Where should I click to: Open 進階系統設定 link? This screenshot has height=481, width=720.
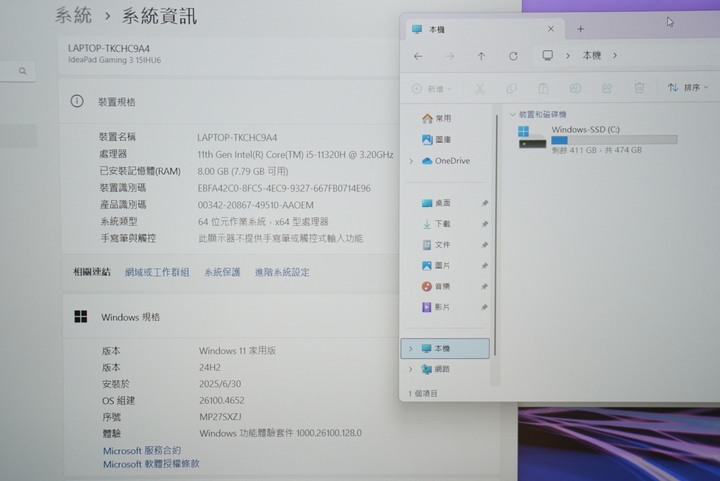tap(282, 272)
